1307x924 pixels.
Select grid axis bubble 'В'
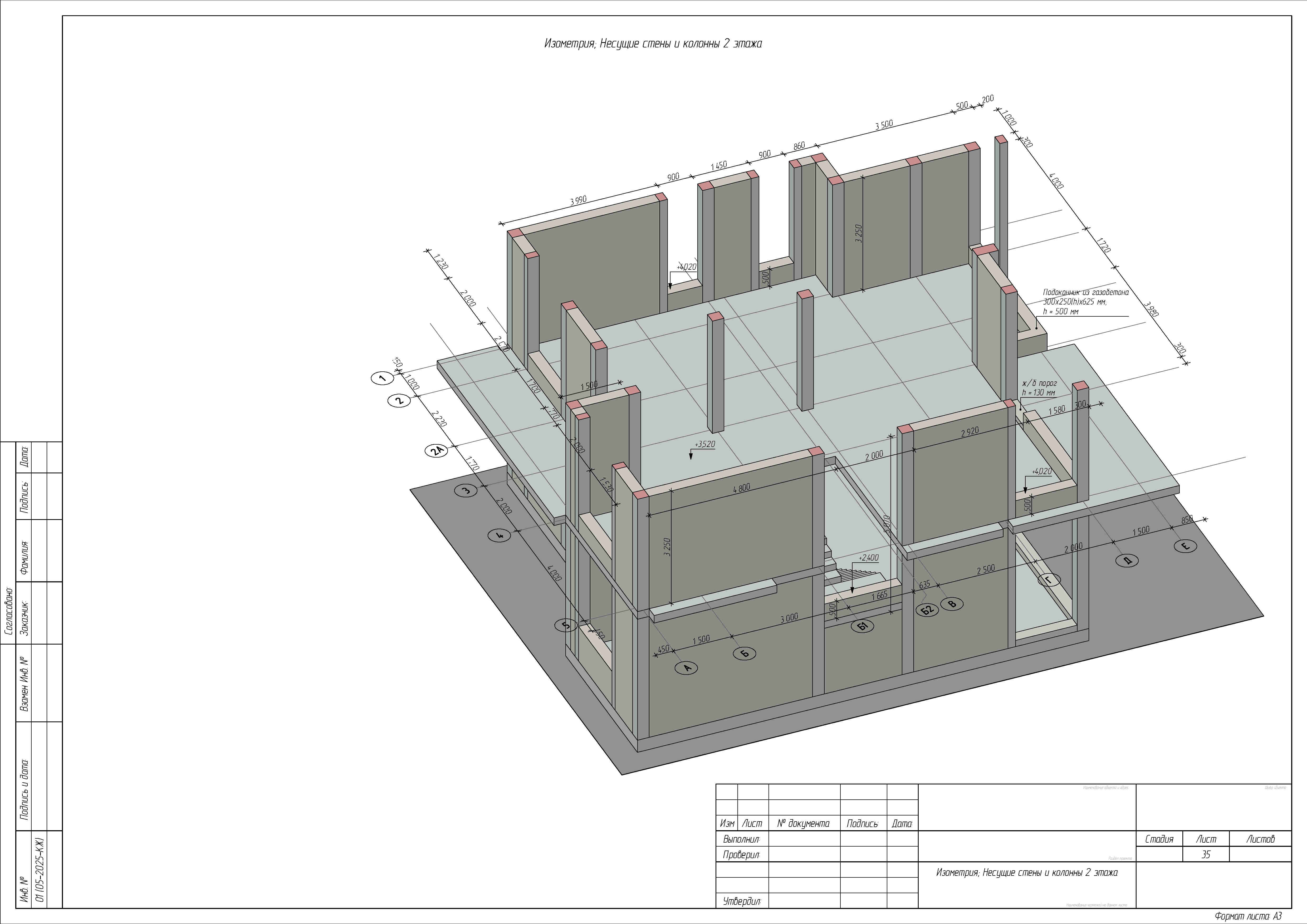coord(952,604)
